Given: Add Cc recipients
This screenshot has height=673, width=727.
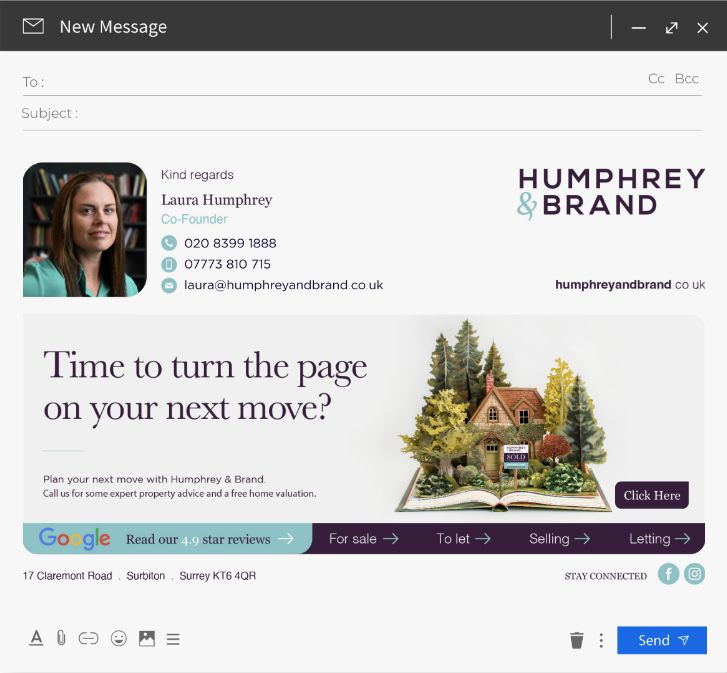Looking at the screenshot, I should (656, 79).
